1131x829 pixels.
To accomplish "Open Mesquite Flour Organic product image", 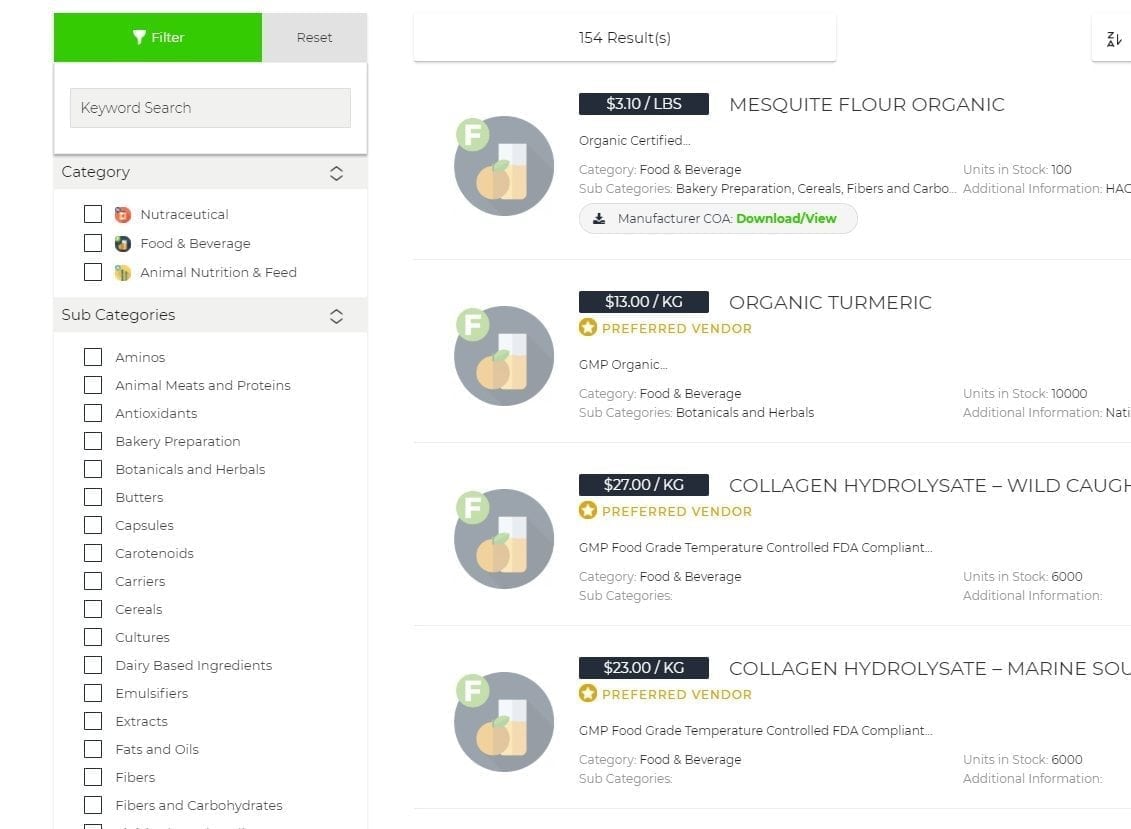I will (x=504, y=166).
